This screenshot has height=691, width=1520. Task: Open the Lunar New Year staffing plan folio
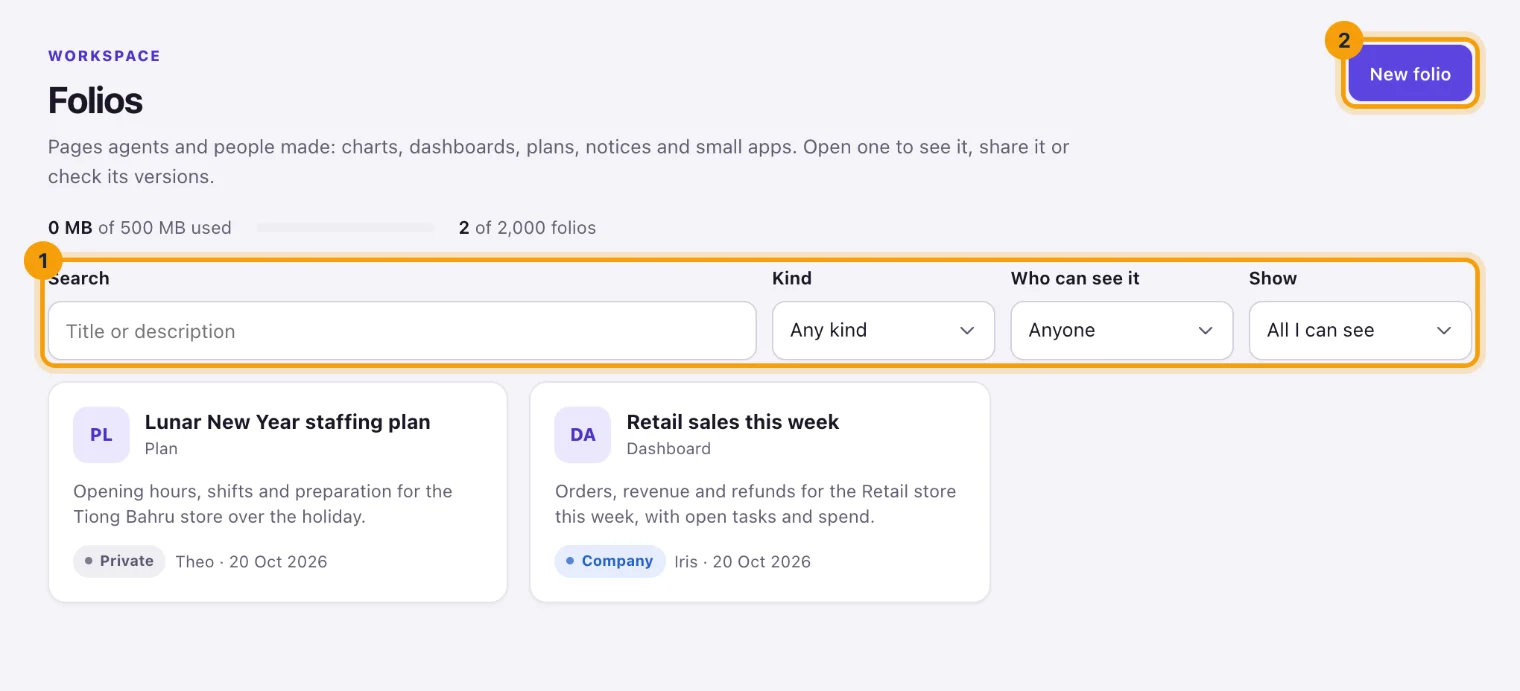[278, 492]
